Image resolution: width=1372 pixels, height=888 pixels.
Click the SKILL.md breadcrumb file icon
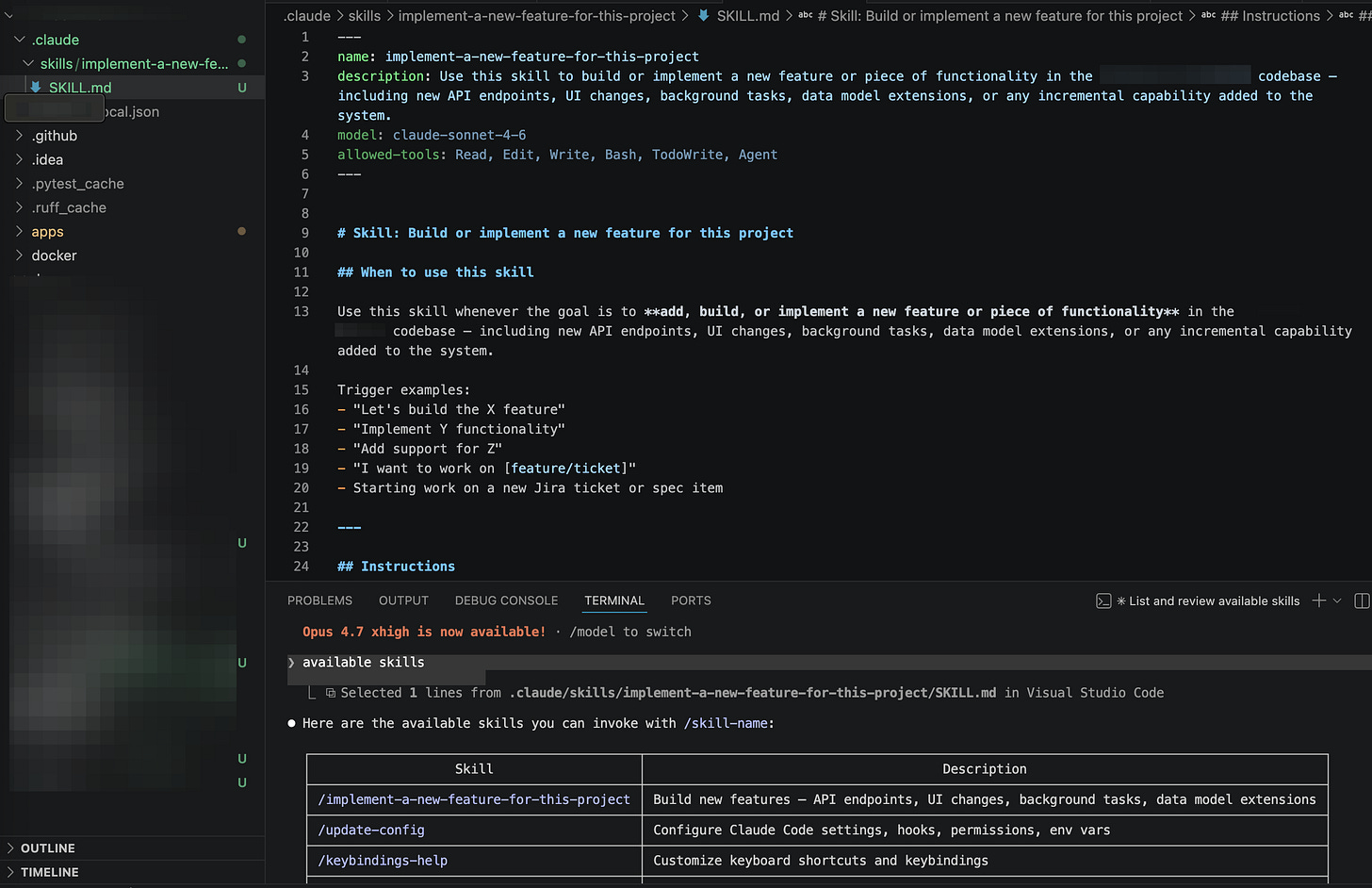click(703, 16)
